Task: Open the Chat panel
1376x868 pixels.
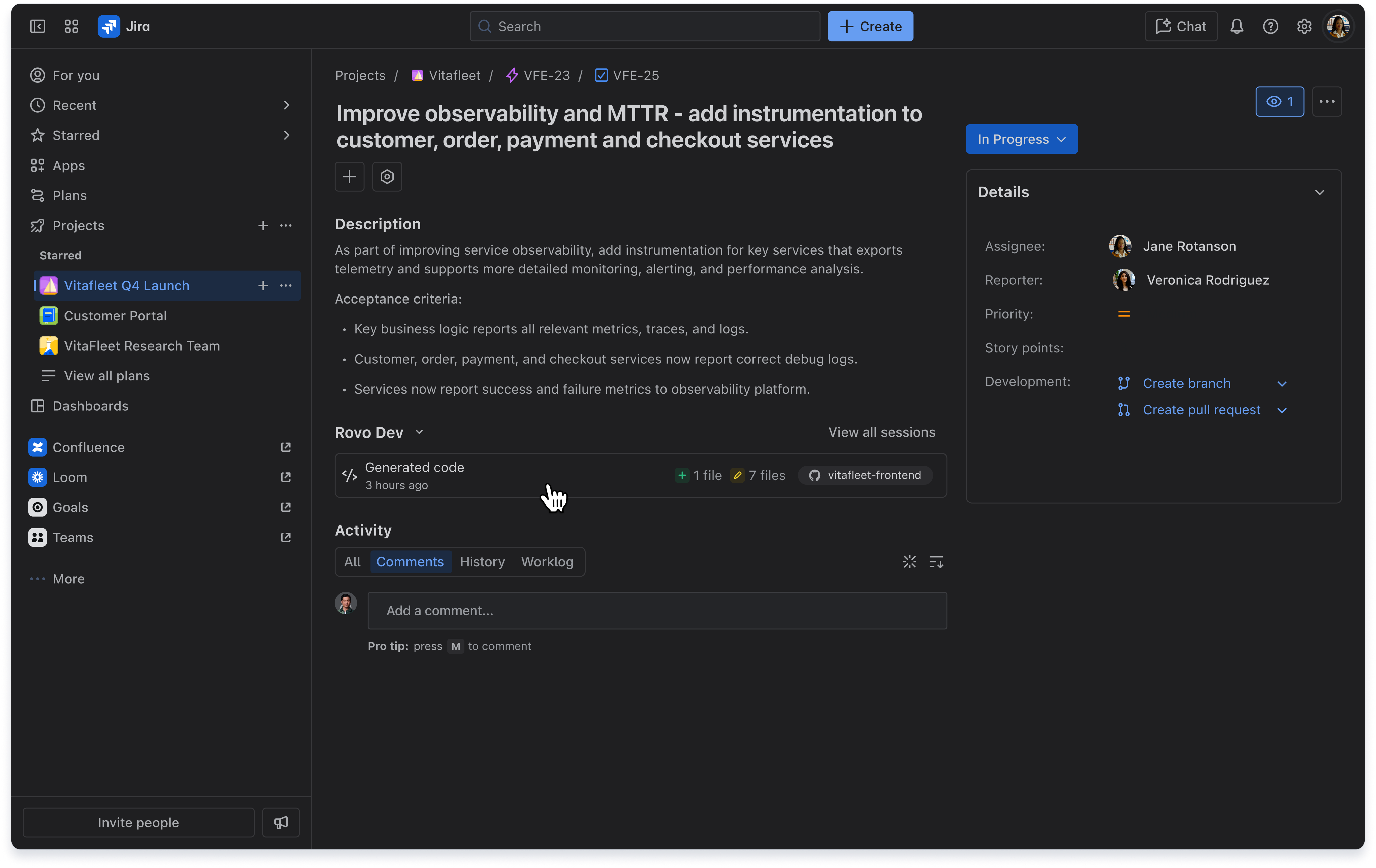Action: pyautogui.click(x=1180, y=26)
